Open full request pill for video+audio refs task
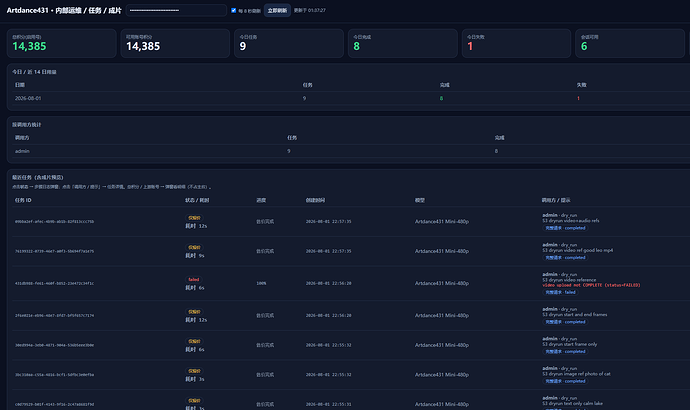 click(565, 228)
